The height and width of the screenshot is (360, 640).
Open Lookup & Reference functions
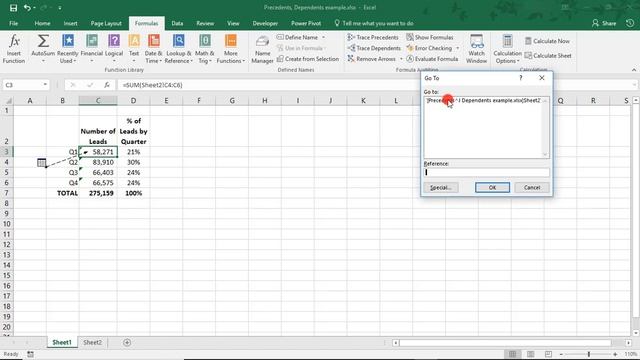(x=178, y=49)
